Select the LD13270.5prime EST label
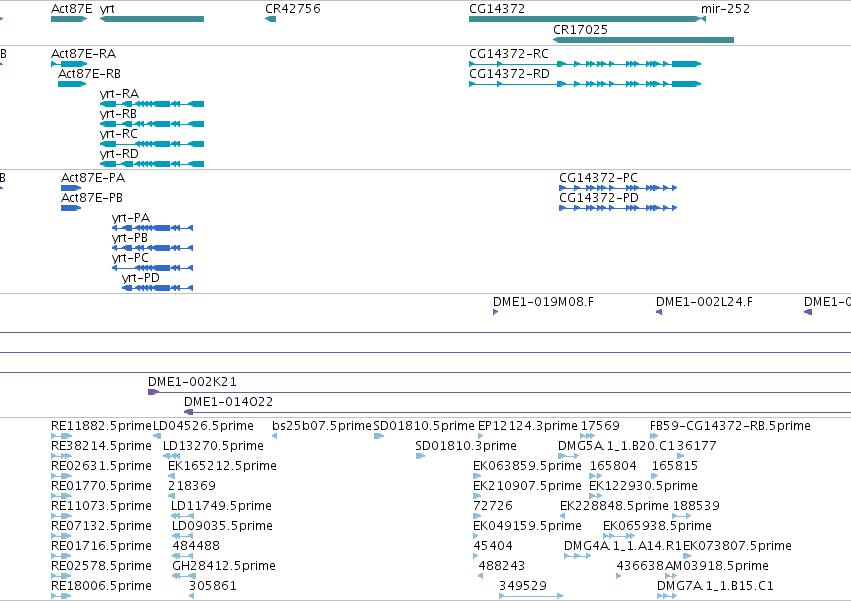This screenshot has width=851, height=601. click(213, 446)
